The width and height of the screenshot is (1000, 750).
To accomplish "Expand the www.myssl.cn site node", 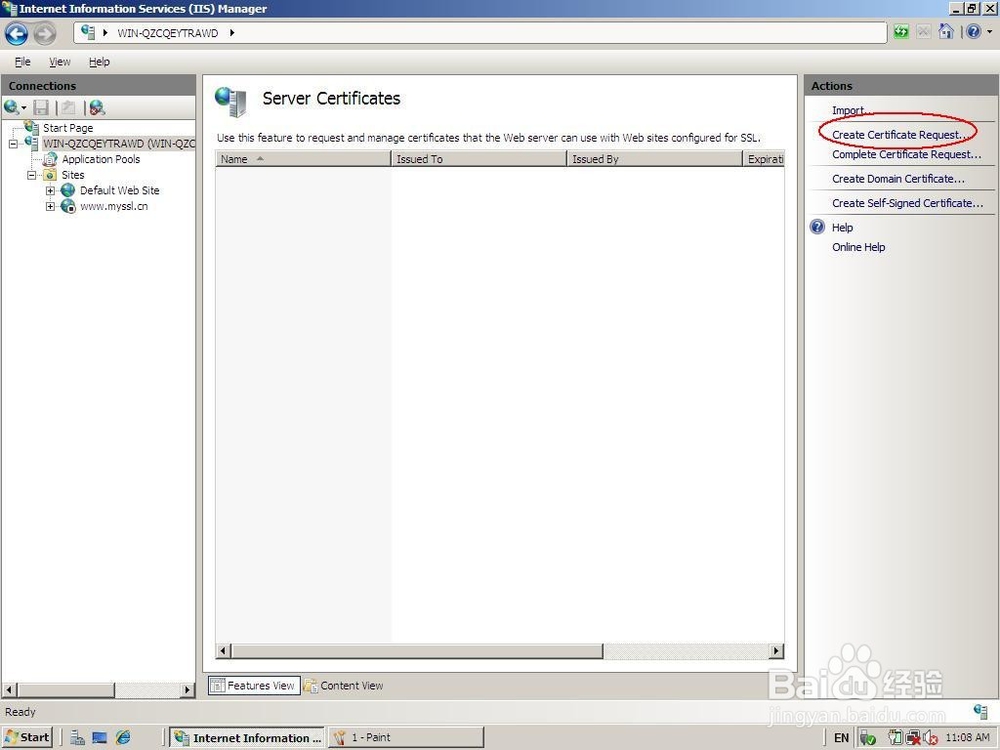I will point(50,206).
